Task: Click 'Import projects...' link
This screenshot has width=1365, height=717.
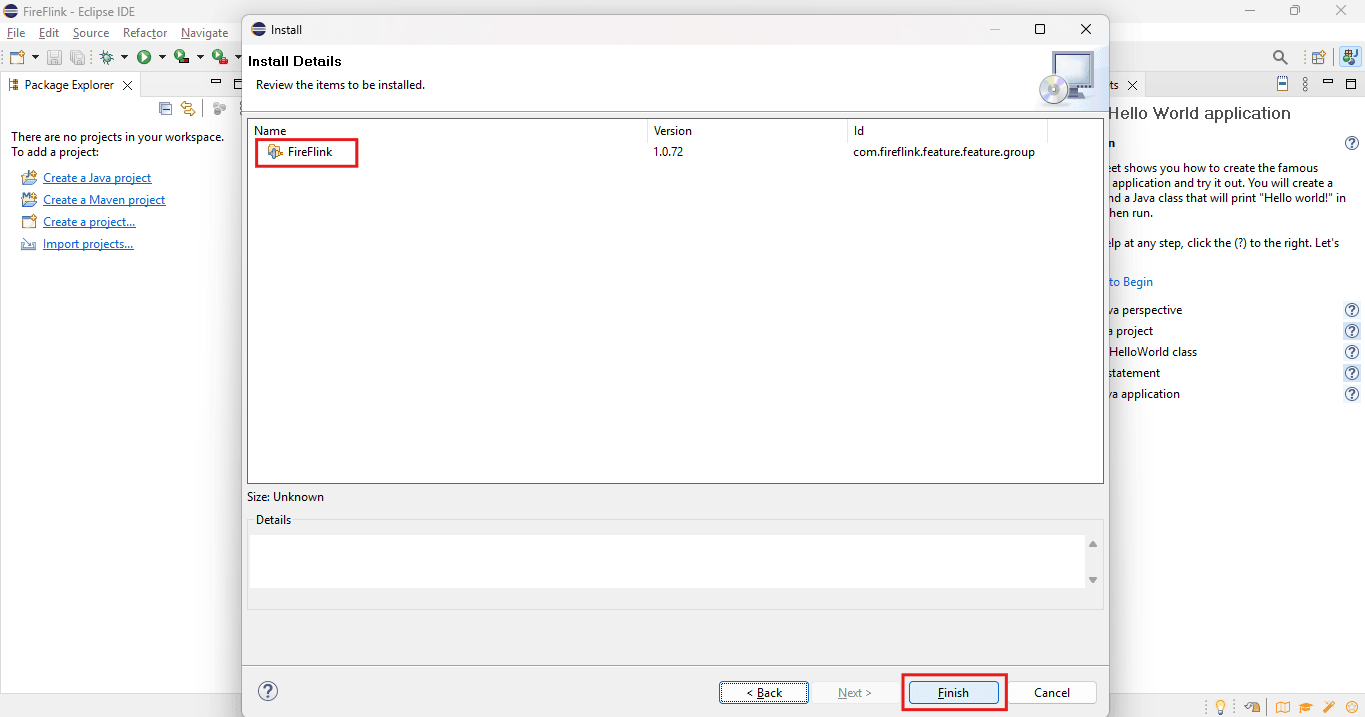Action: click(88, 244)
